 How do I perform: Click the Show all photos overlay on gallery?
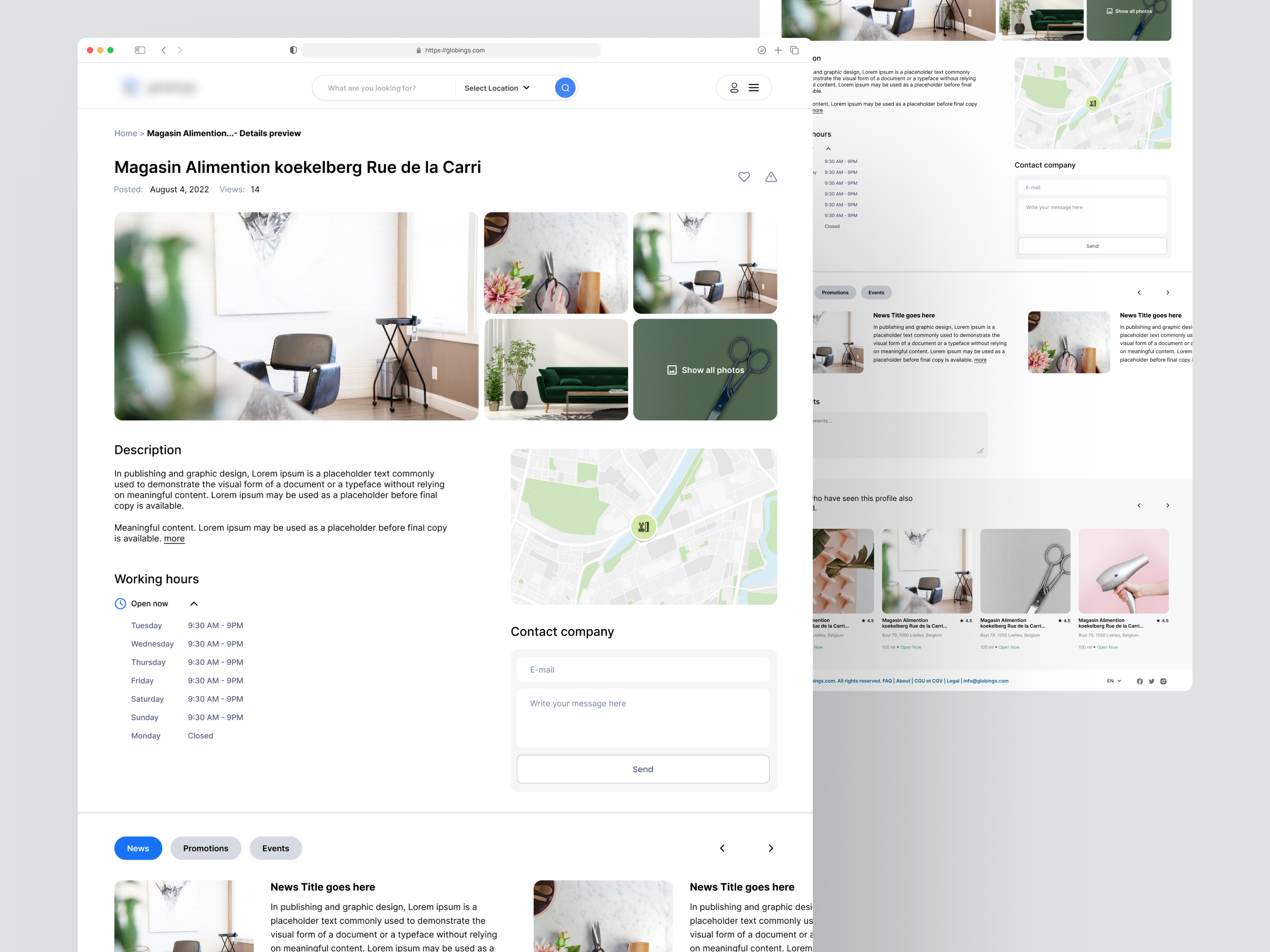click(705, 370)
